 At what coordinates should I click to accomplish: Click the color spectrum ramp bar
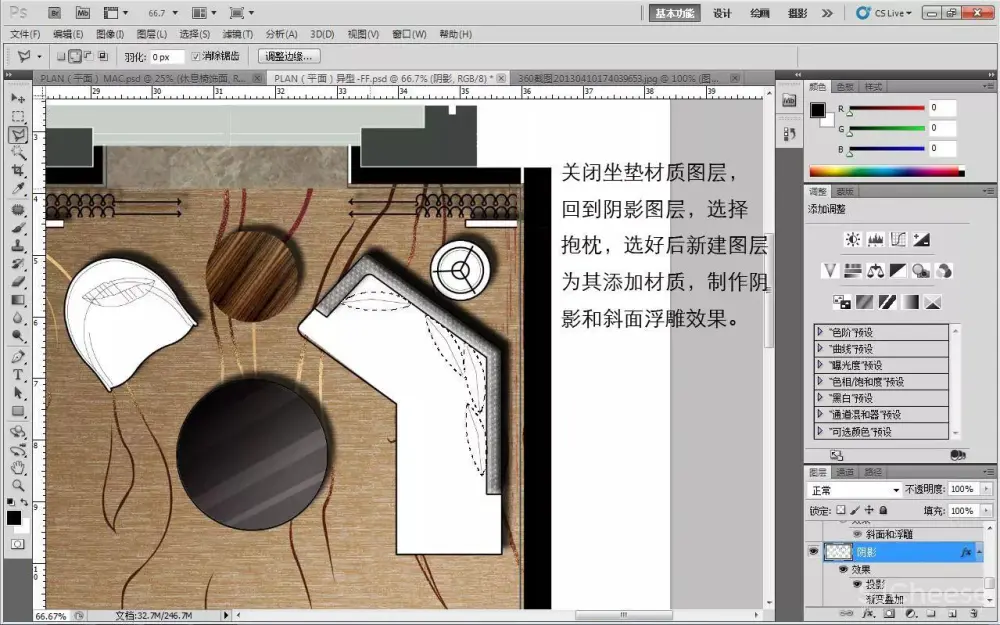coord(883,171)
